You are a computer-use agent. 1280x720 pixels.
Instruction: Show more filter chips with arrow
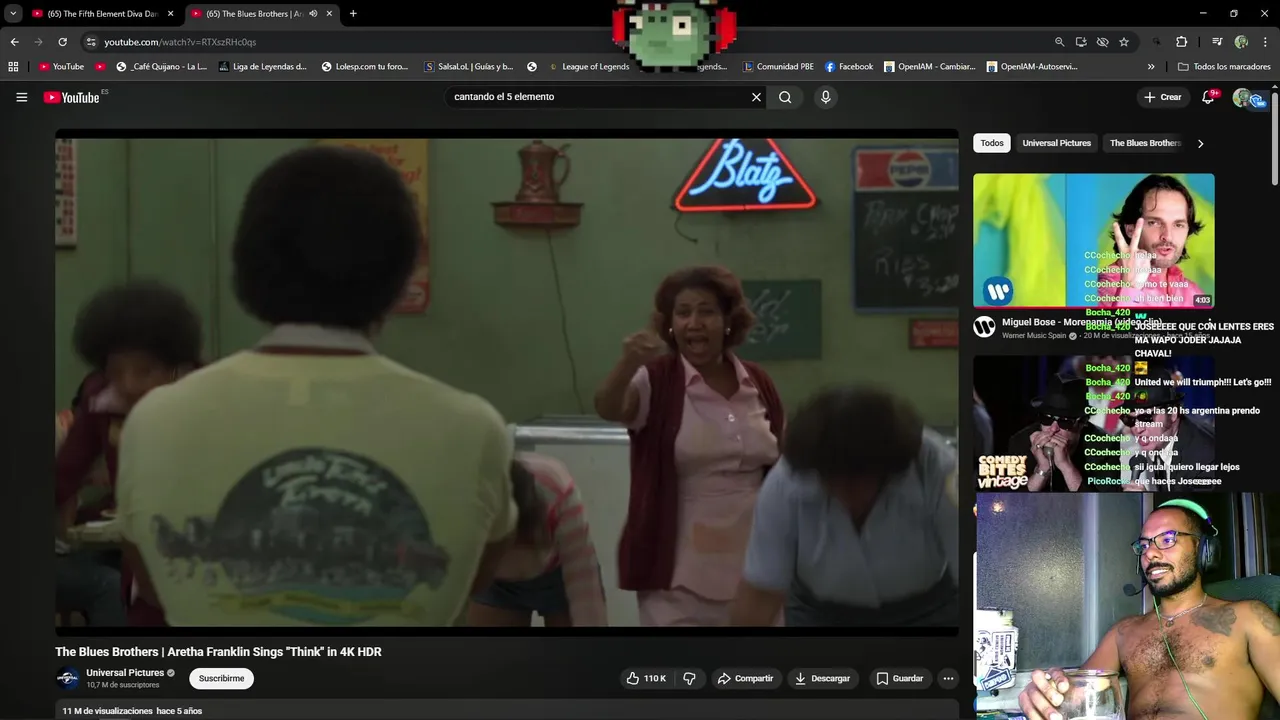pos(1200,143)
